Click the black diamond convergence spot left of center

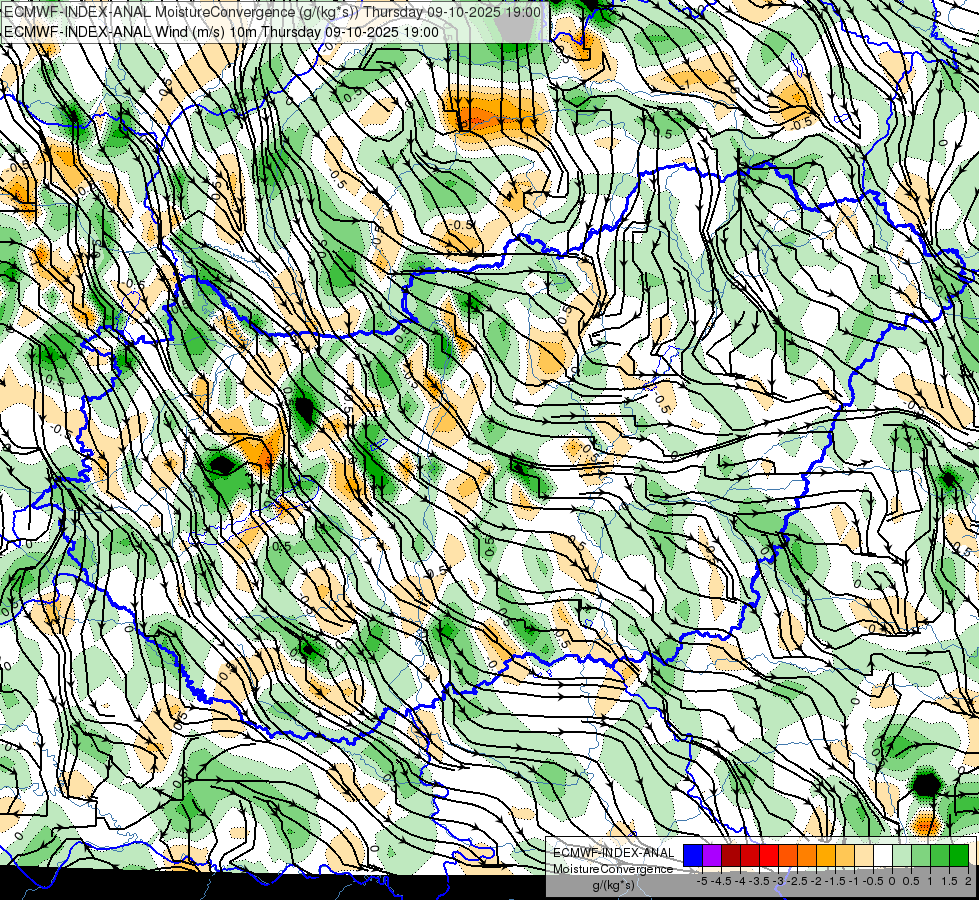[222, 465]
